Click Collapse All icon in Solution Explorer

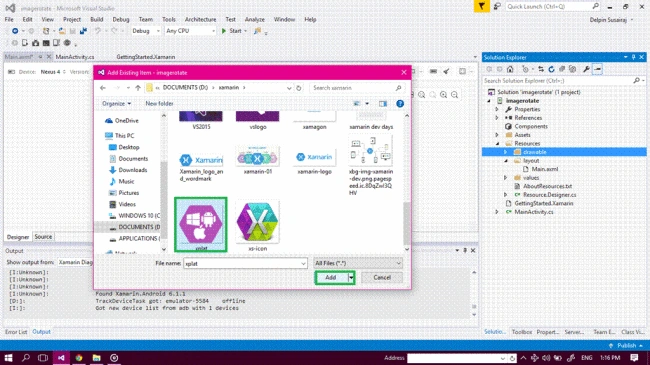[562, 69]
